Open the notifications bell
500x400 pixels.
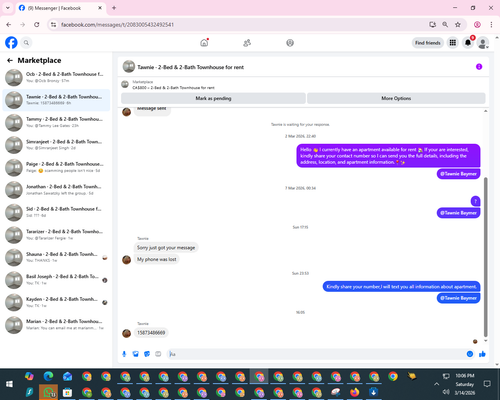468,43
